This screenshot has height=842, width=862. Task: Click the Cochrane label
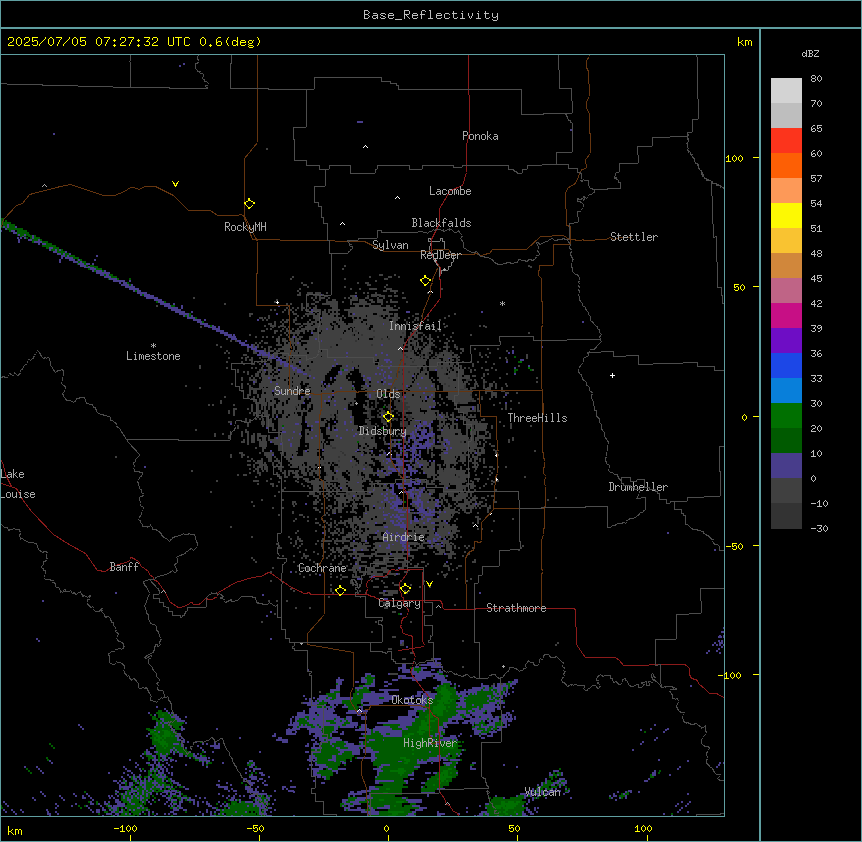(x=322, y=568)
